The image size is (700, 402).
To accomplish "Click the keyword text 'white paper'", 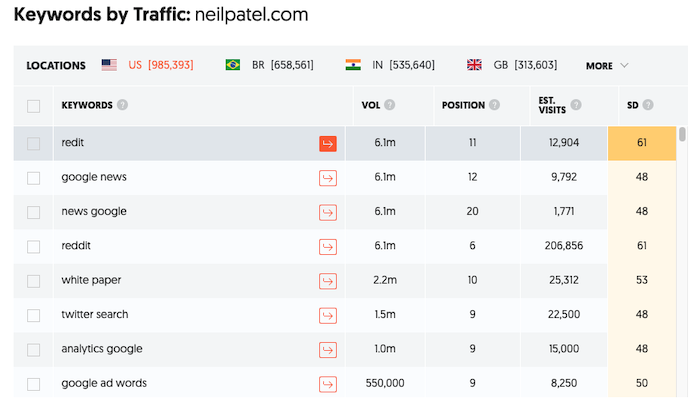I will coord(91,281).
